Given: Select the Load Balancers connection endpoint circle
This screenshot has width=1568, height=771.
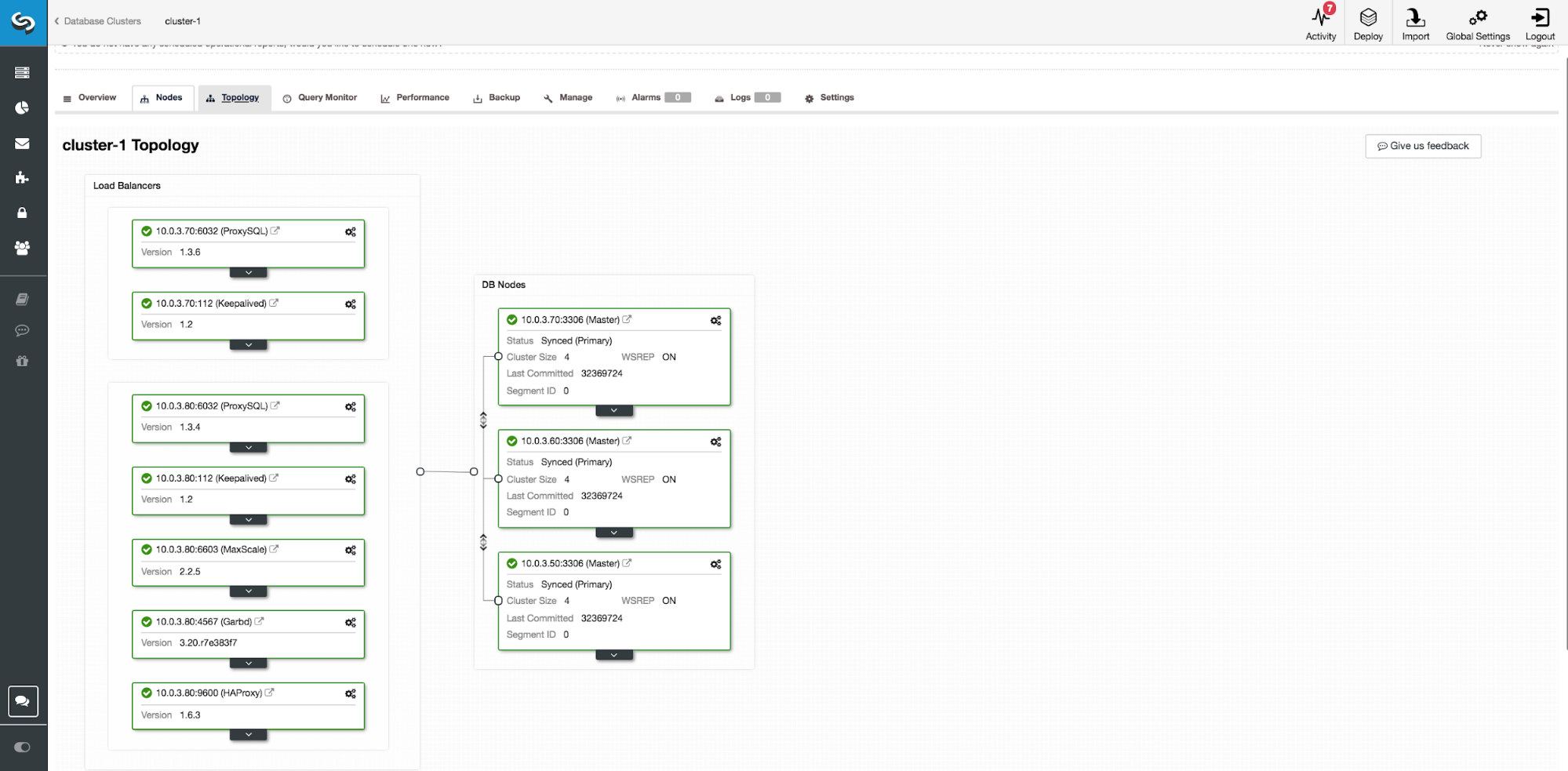Looking at the screenshot, I should (420, 471).
